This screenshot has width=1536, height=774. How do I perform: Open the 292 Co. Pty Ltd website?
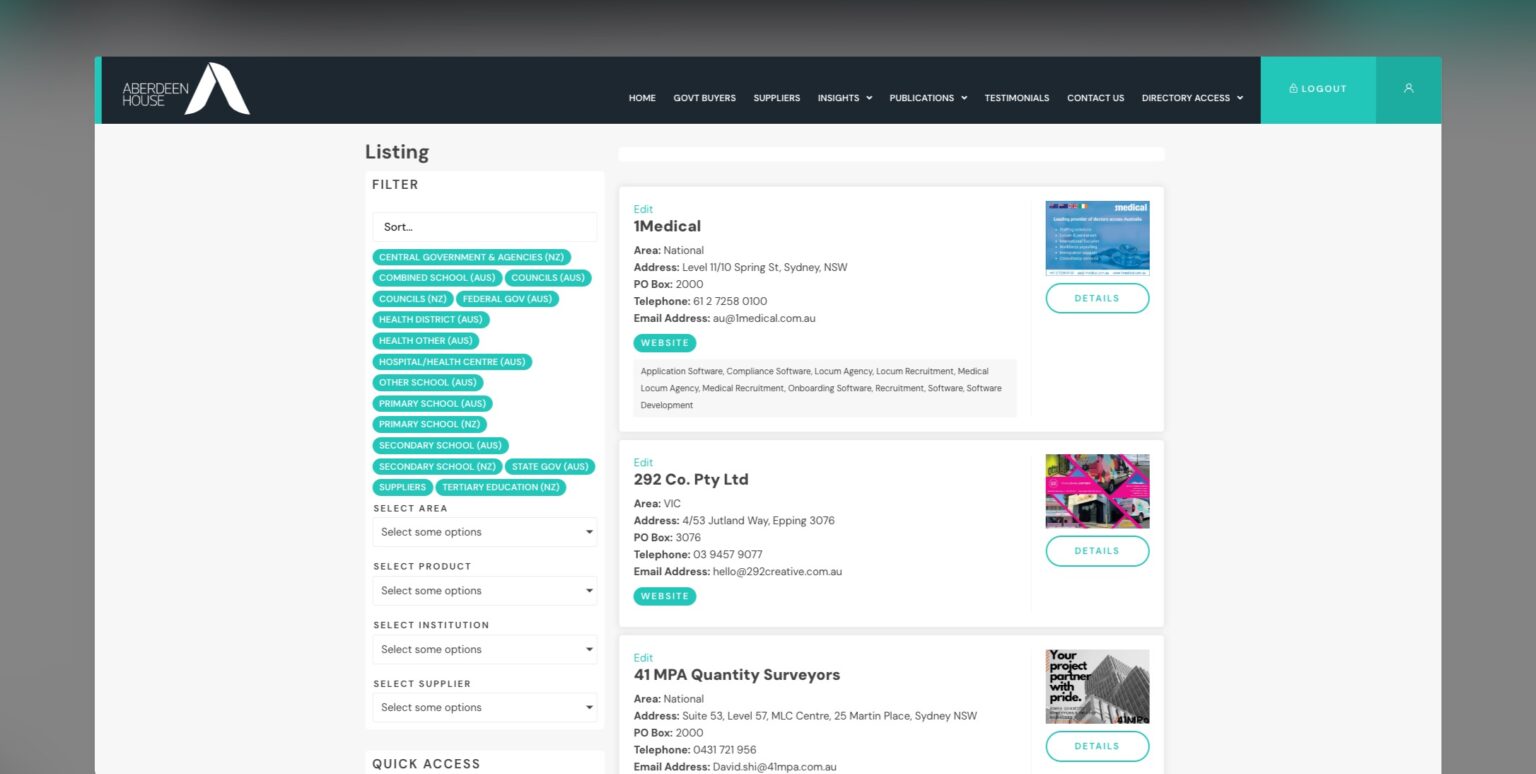pyautogui.click(x=664, y=596)
